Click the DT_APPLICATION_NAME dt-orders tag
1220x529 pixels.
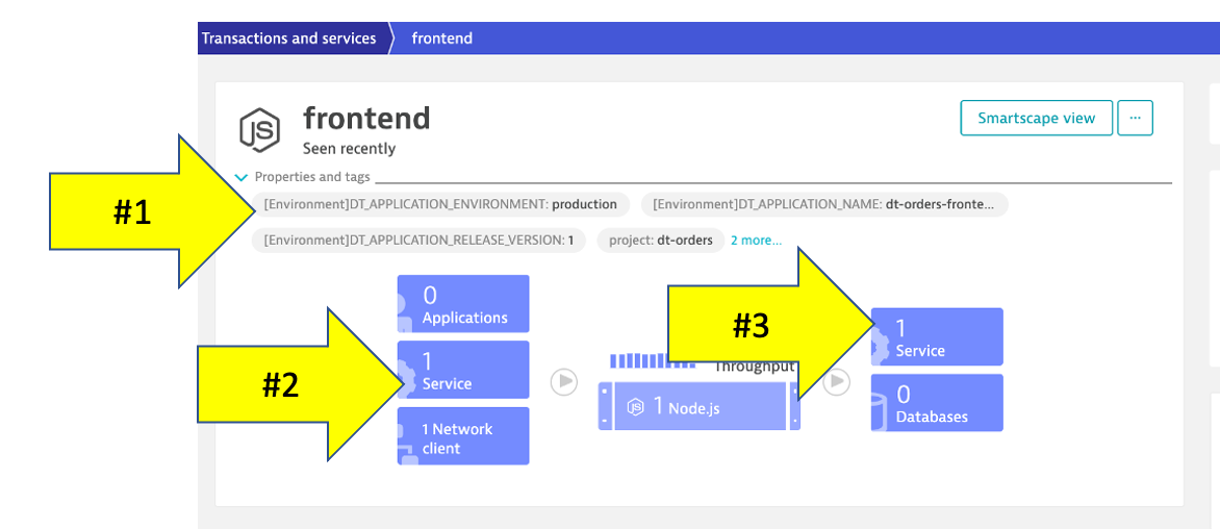pyautogui.click(x=824, y=204)
